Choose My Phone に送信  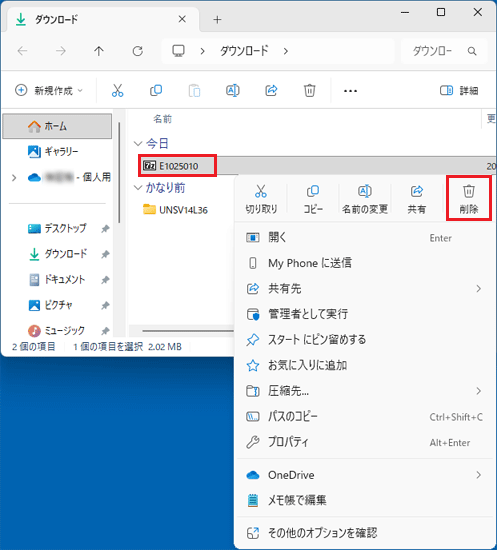point(365,263)
